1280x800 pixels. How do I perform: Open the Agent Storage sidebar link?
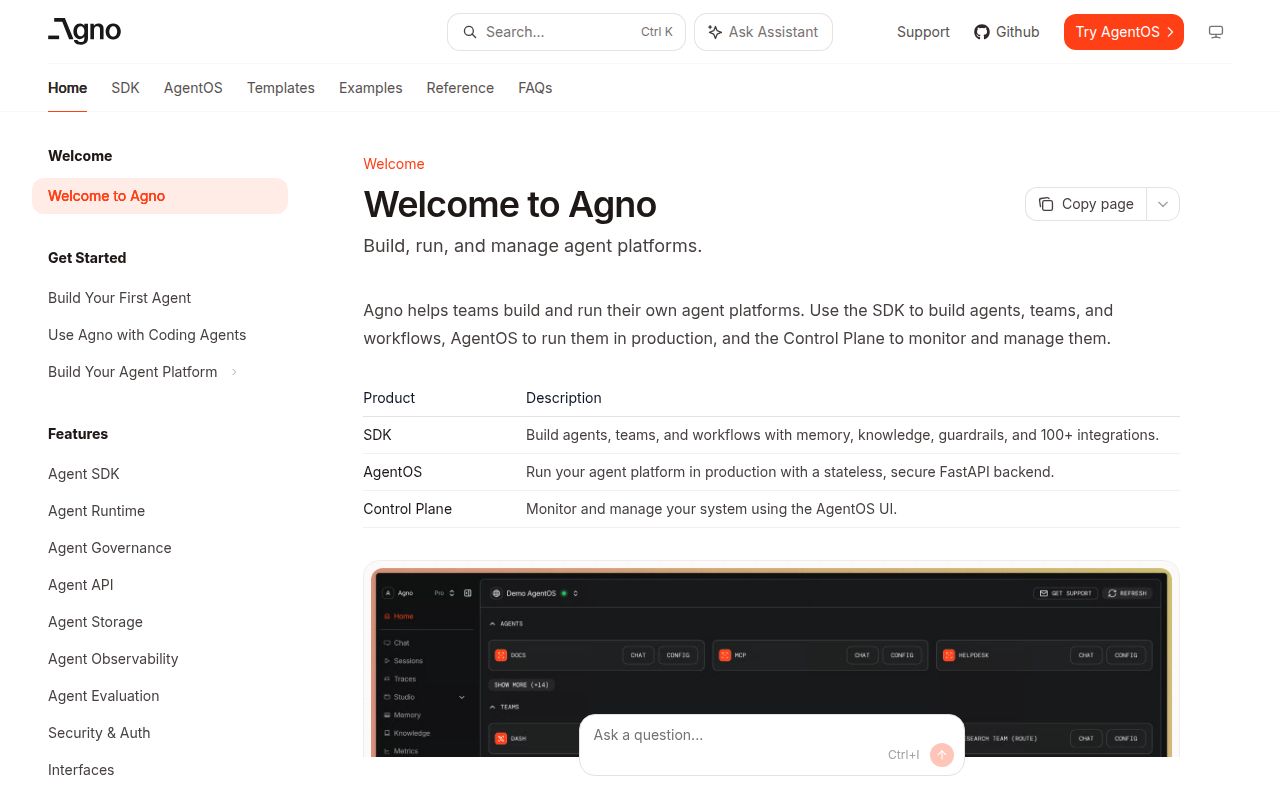(x=95, y=622)
